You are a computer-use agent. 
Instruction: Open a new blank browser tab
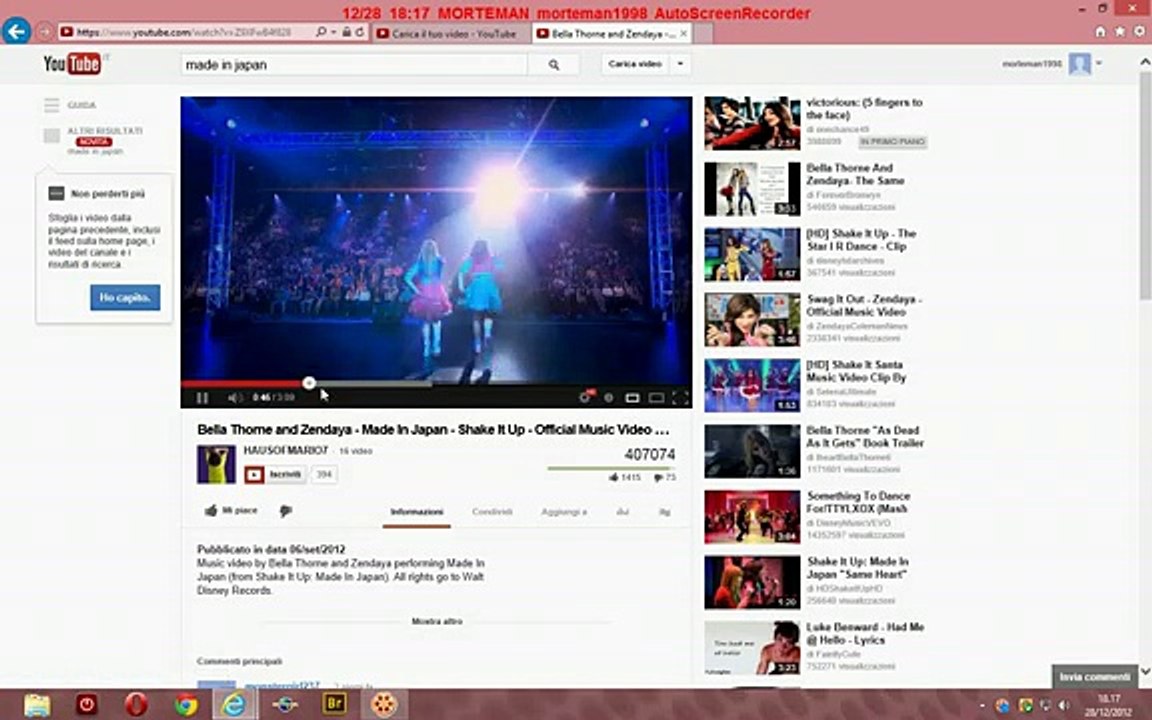702,33
